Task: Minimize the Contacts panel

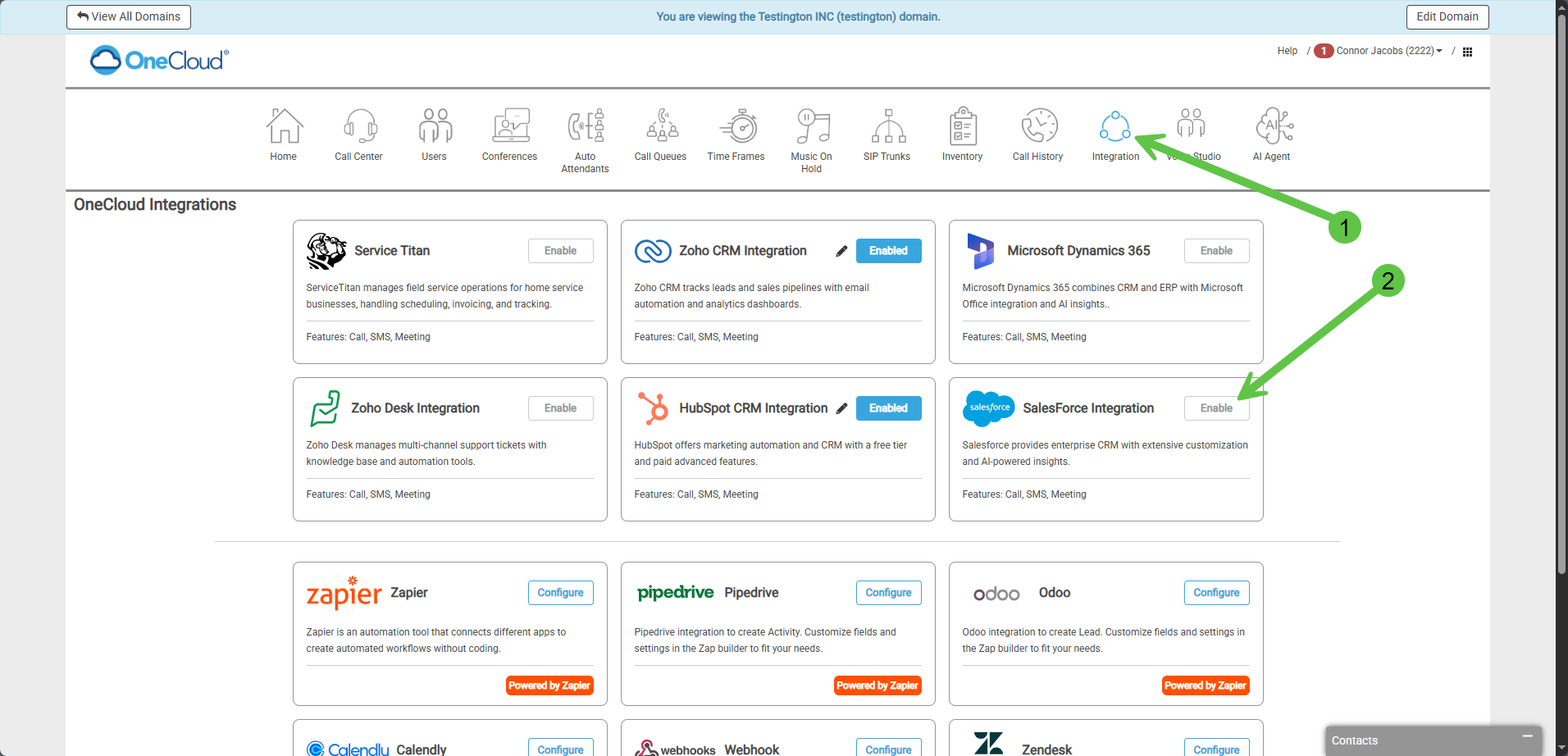Action: (x=1527, y=737)
